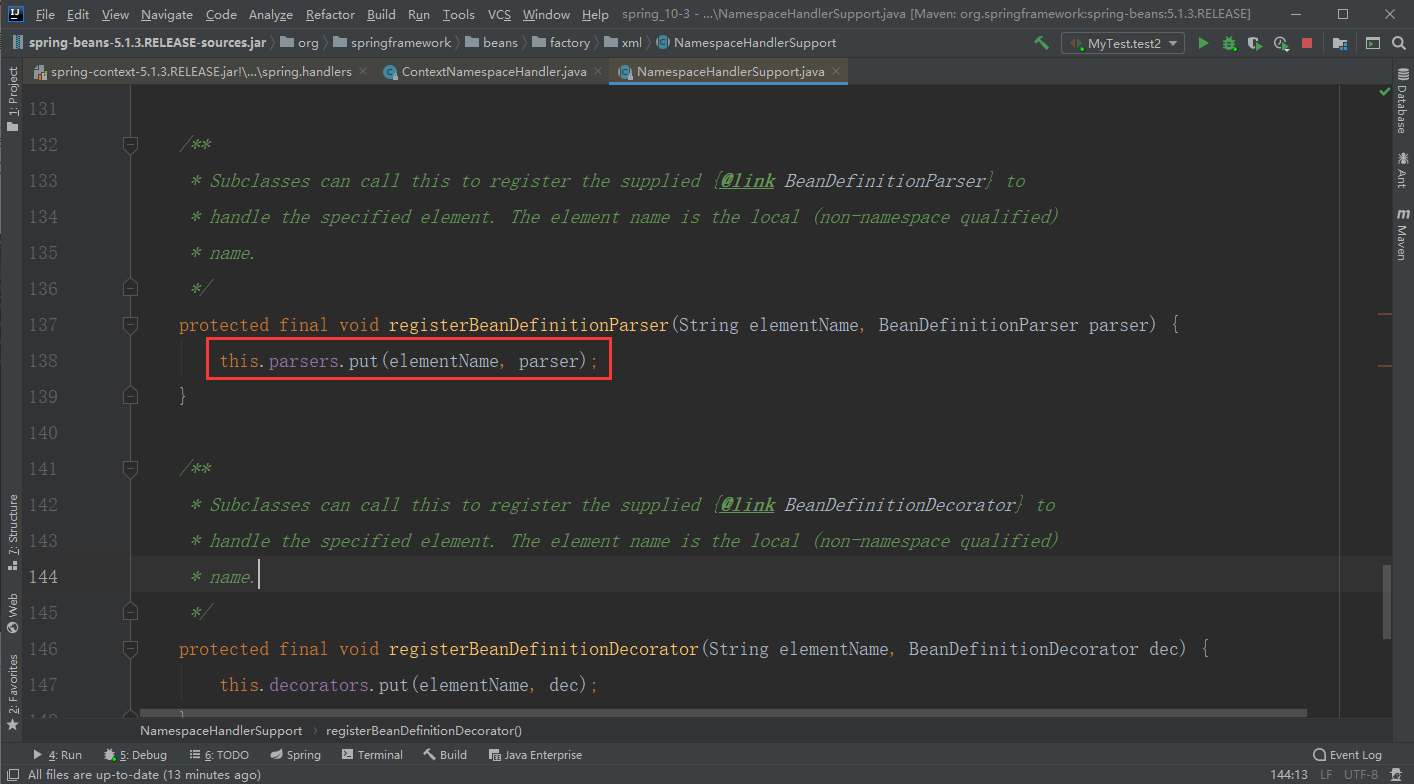Open the Build tool window button

click(445, 755)
